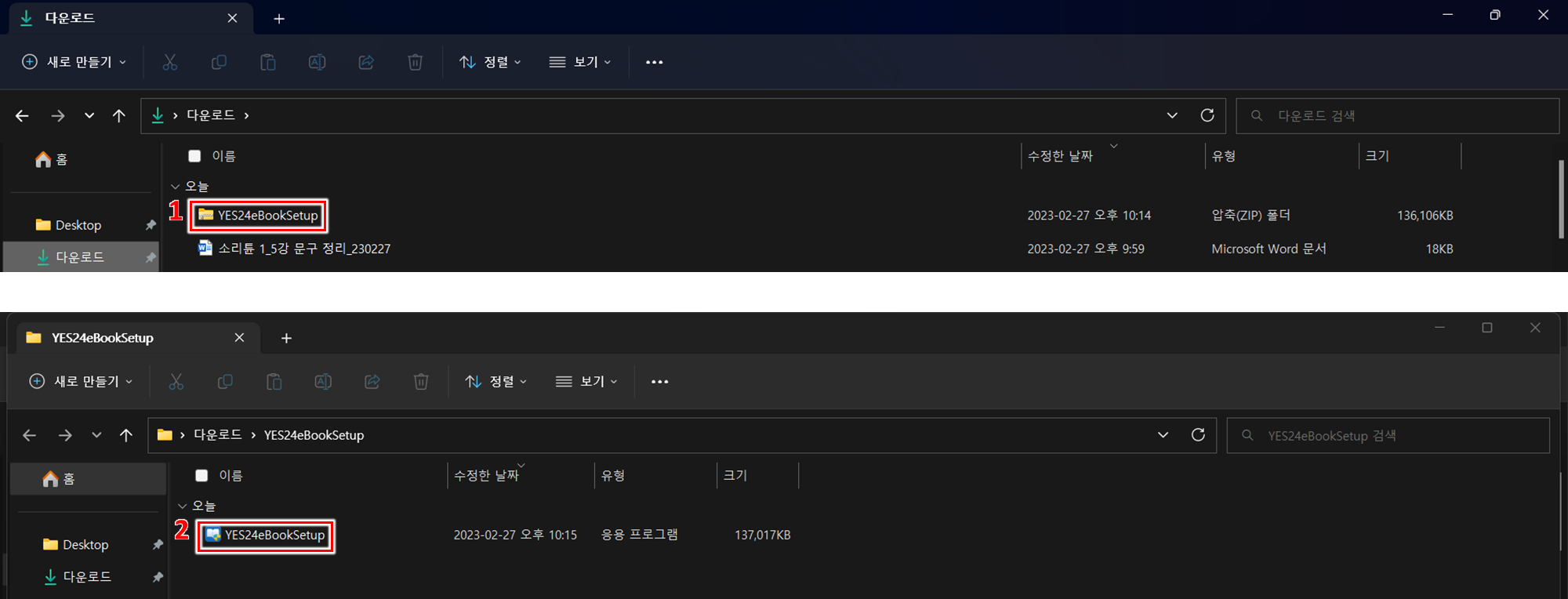Viewport: 1568px width, 599px height.
Task: Click Share icon in the YES24eBookSetup window toolbar
Action: [372, 382]
